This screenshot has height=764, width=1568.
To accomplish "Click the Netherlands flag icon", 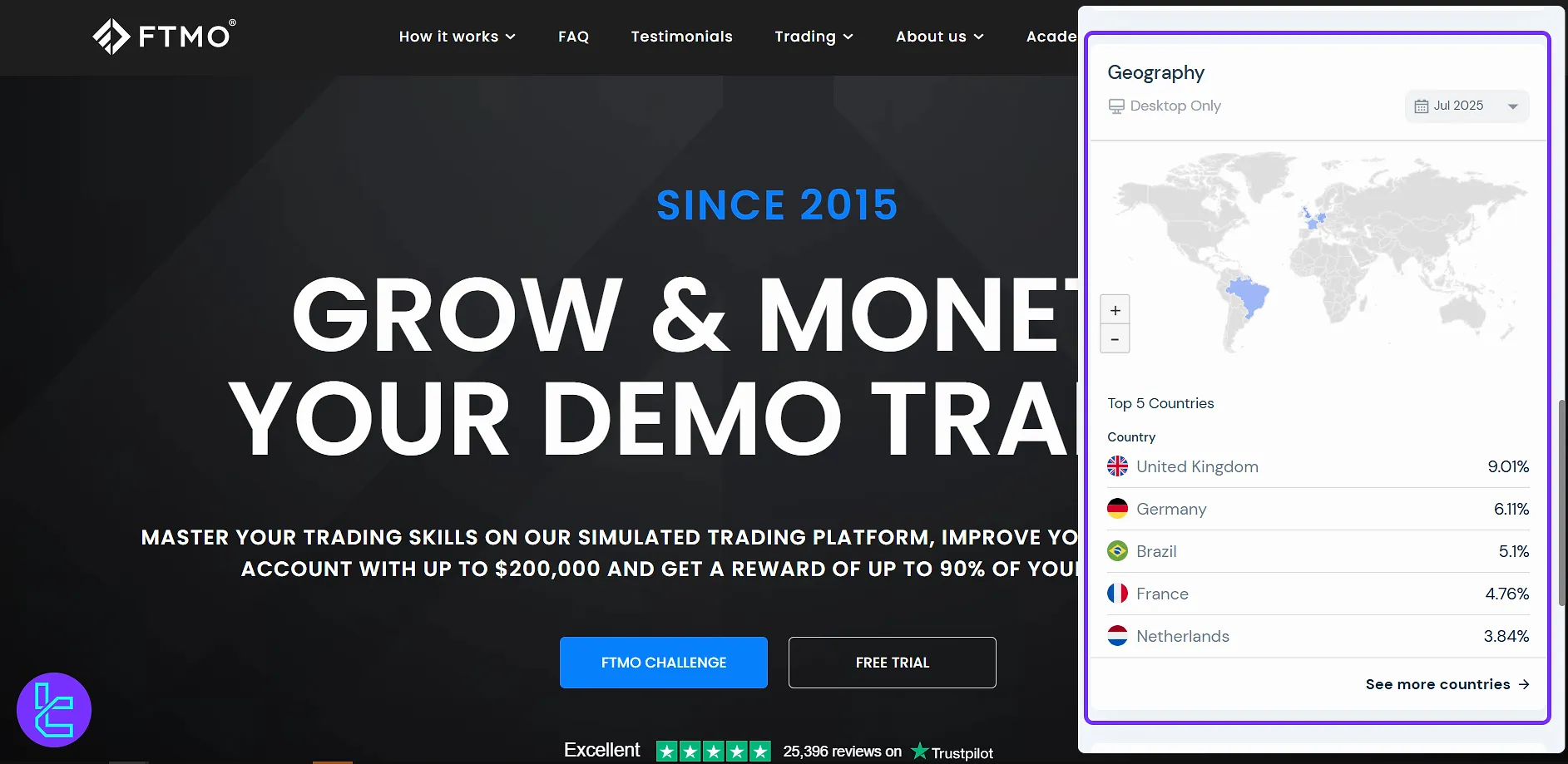I will coord(1117,636).
